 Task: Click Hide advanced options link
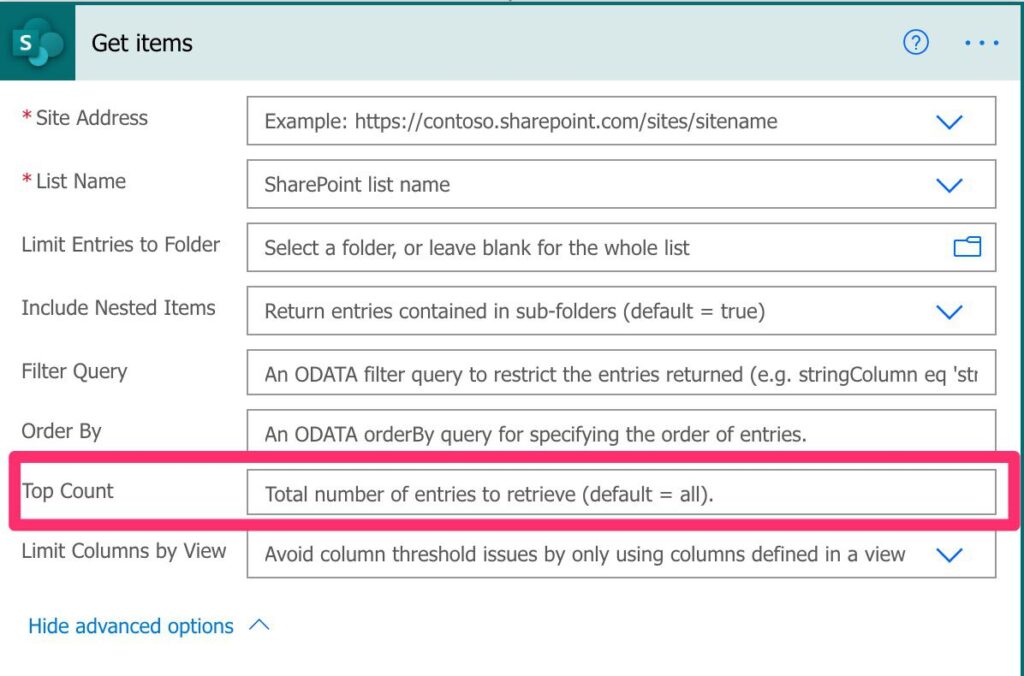point(131,626)
